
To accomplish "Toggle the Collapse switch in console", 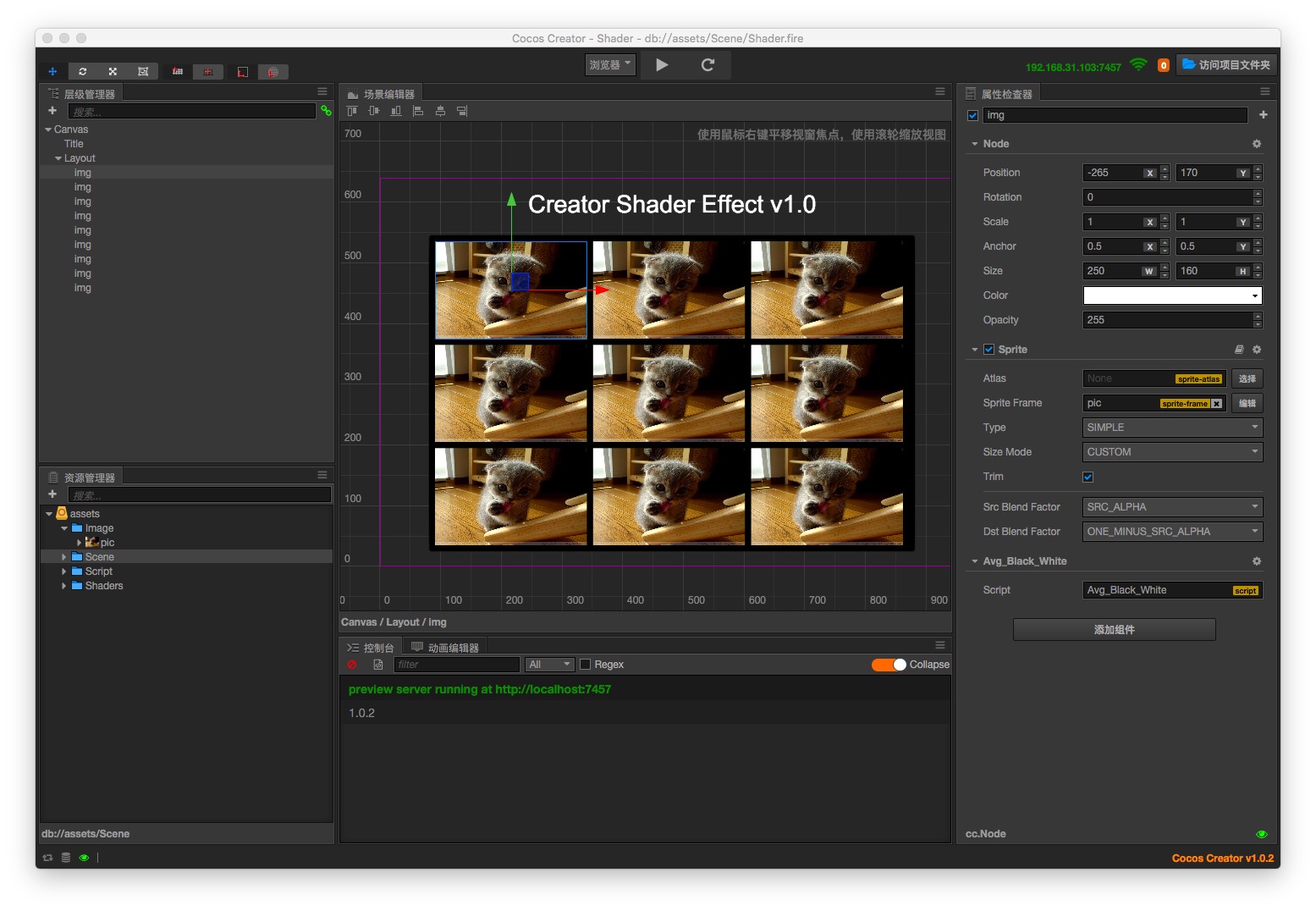I will click(x=889, y=665).
